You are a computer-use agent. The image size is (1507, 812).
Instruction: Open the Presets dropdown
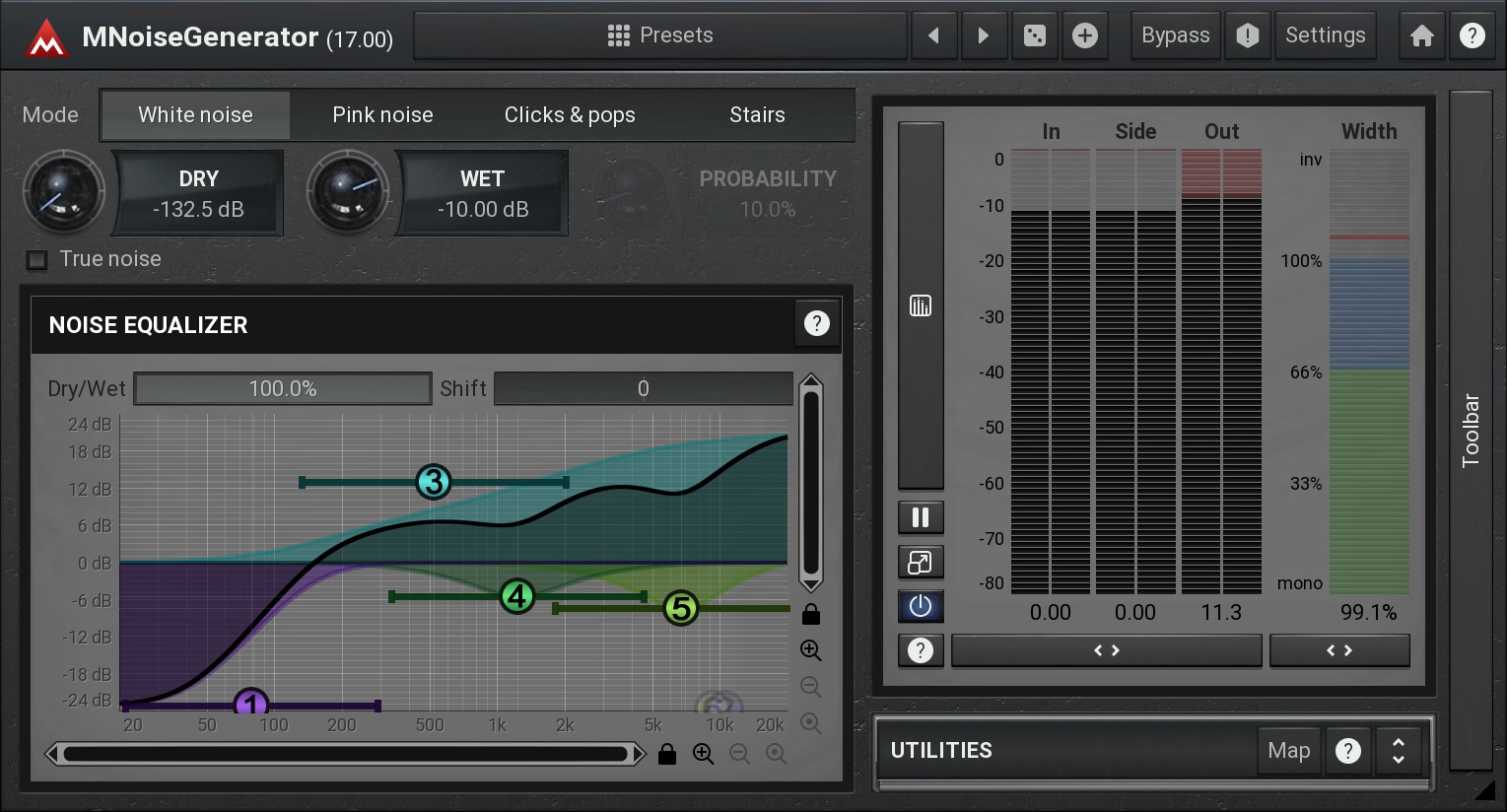coord(659,36)
